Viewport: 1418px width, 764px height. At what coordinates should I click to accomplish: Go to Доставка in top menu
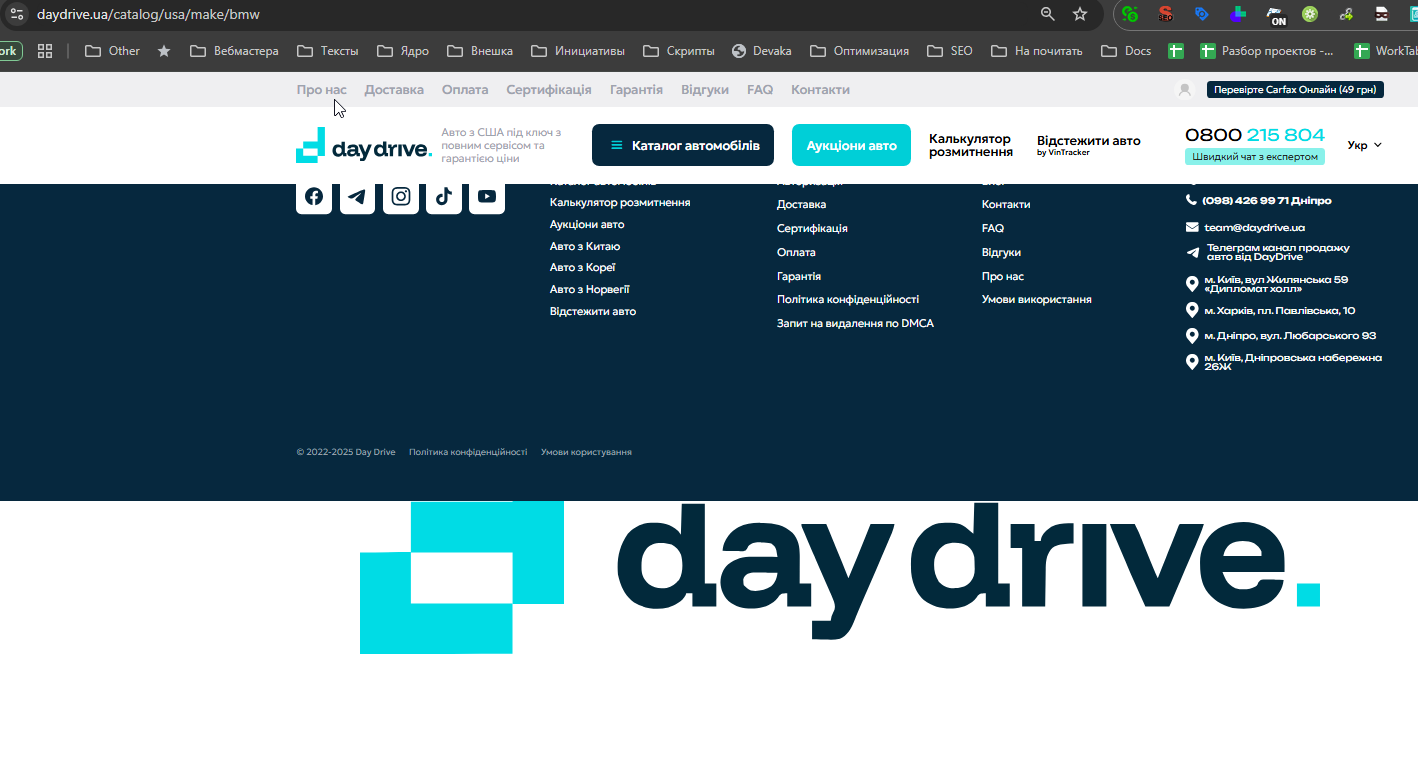pyautogui.click(x=394, y=90)
